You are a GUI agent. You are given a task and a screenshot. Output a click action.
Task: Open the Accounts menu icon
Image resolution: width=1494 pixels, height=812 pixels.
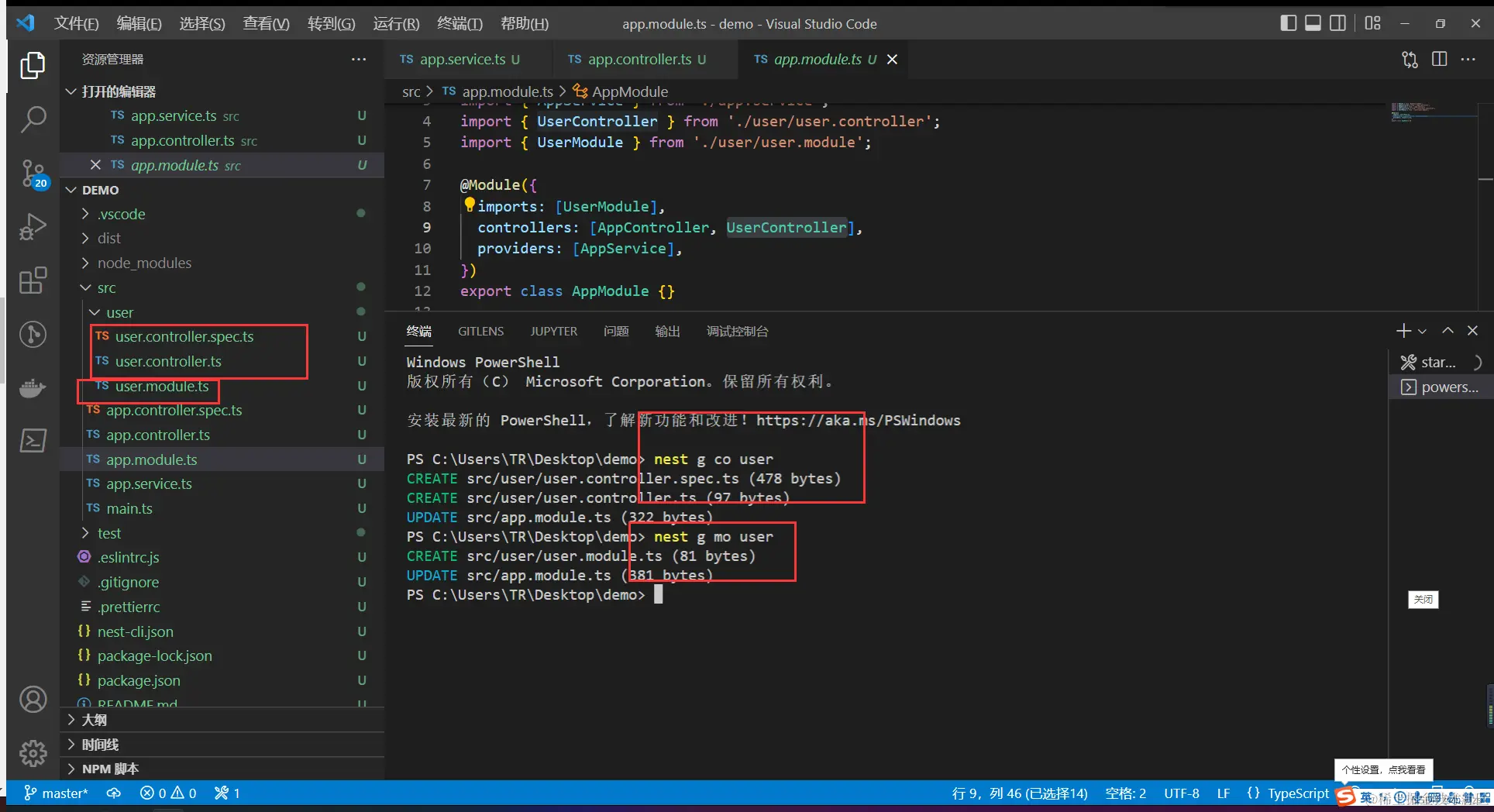point(33,700)
